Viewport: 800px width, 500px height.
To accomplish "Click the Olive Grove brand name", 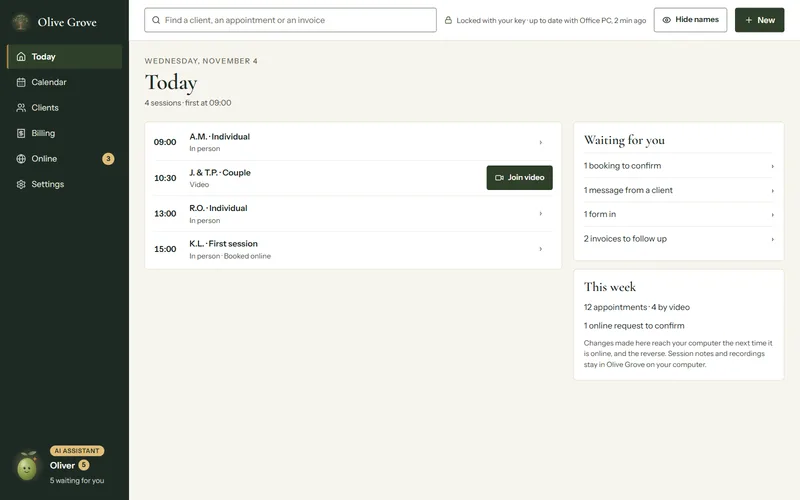I will click(x=67, y=22).
